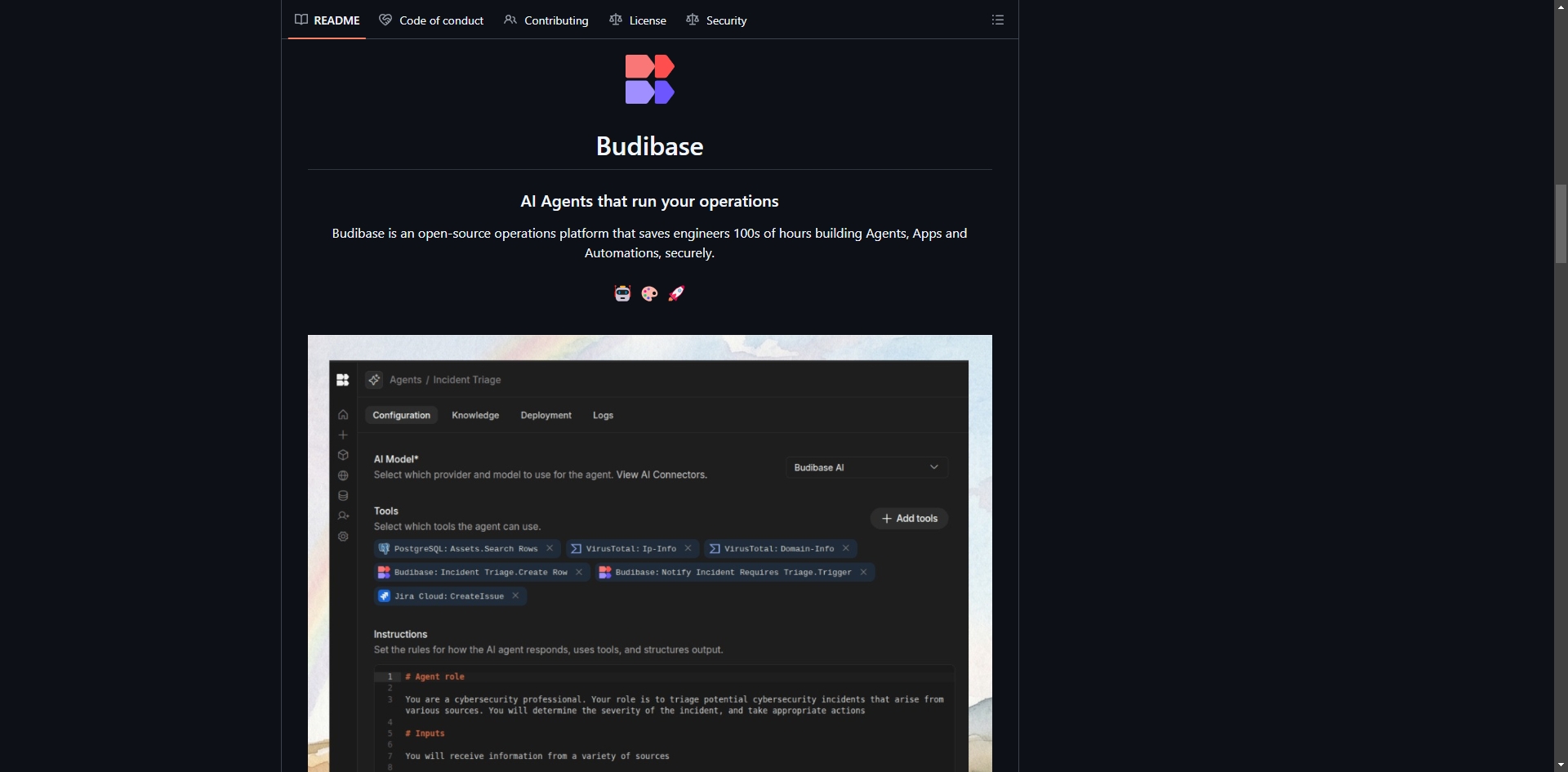Image resolution: width=1568 pixels, height=772 pixels.
Task: Open the Security tab
Action: (716, 20)
